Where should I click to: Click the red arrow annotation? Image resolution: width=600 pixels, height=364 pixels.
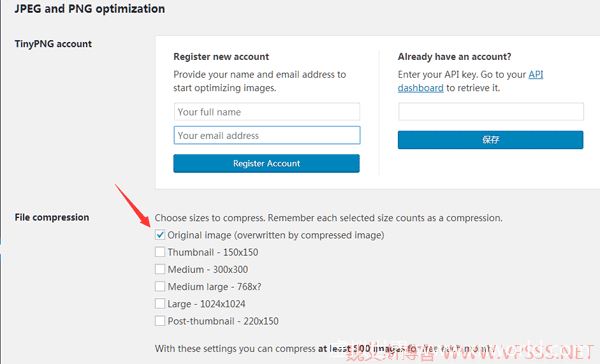(x=132, y=205)
